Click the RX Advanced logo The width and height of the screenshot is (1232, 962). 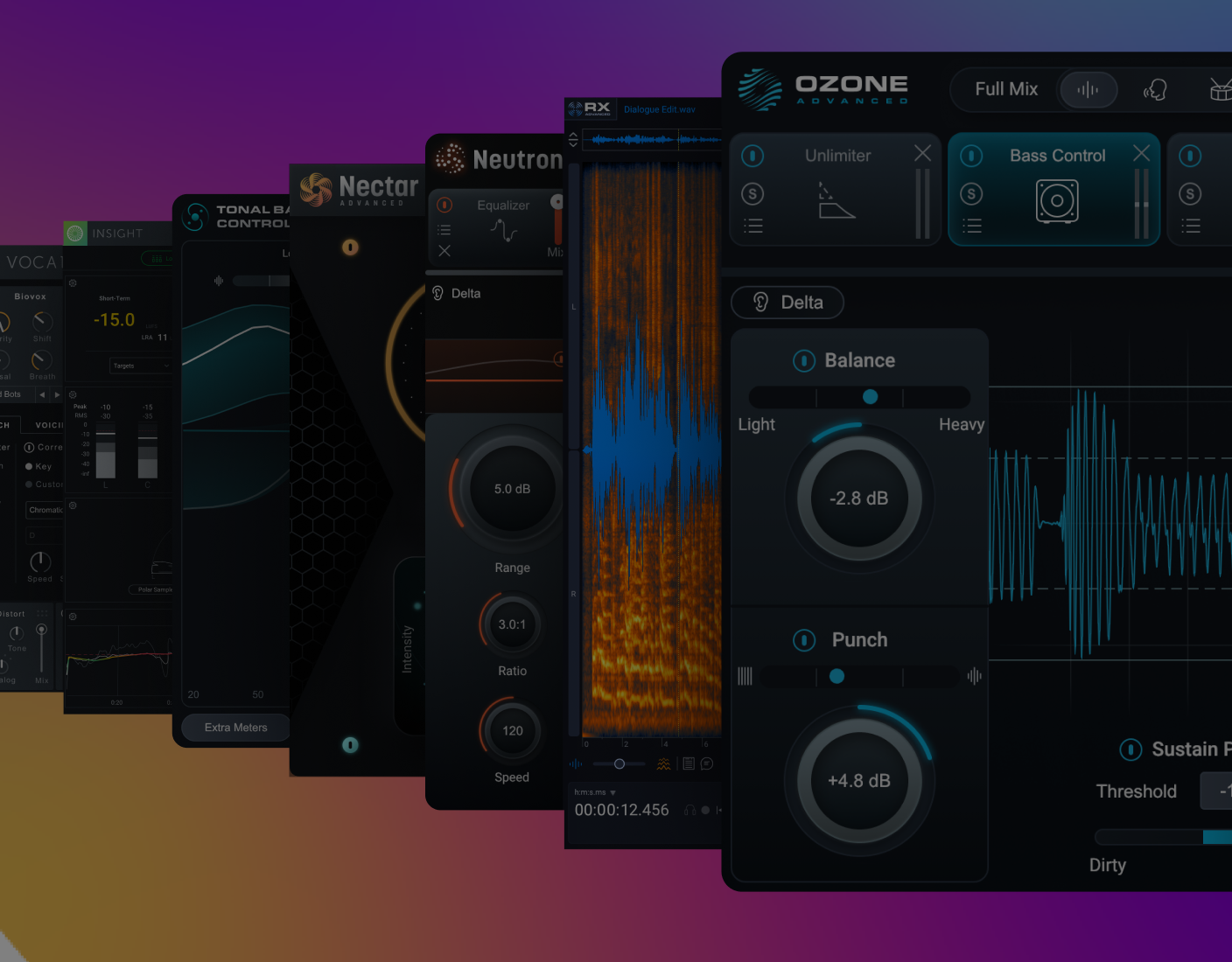coord(590,109)
